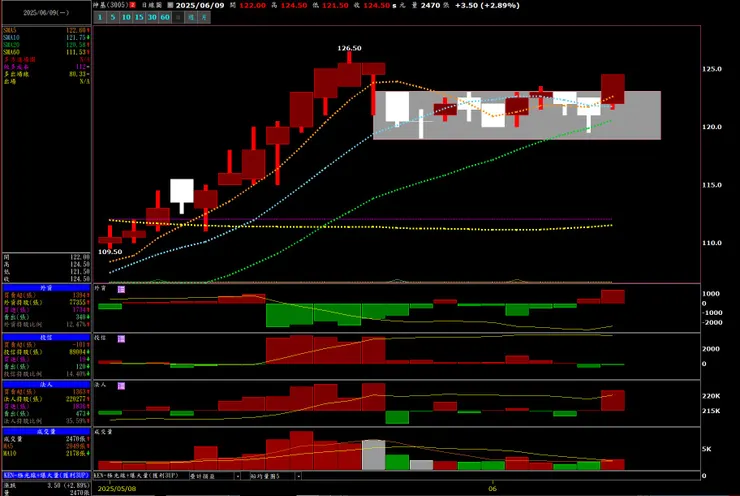Select the 30-minute timeframe button
740x496 pixels.
click(x=152, y=17)
